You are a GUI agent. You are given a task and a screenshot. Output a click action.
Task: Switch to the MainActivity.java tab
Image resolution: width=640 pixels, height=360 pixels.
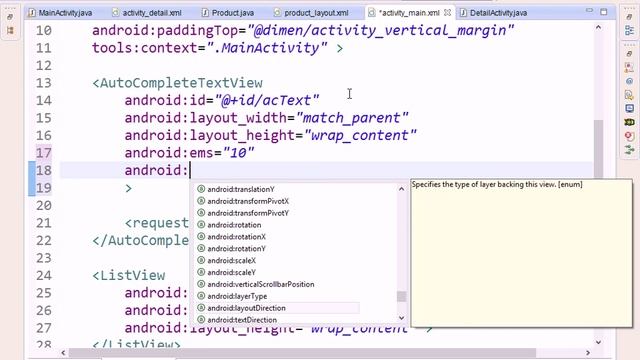pos(60,13)
